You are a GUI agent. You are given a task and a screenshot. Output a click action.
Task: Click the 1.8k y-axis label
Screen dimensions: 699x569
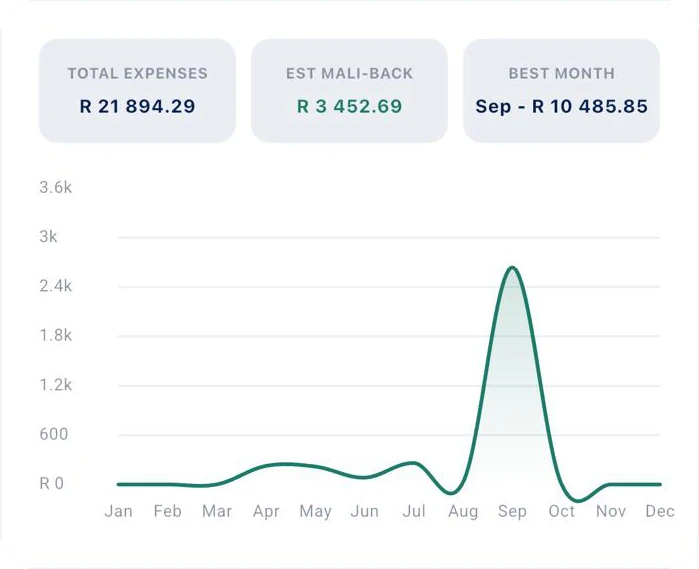click(x=55, y=335)
